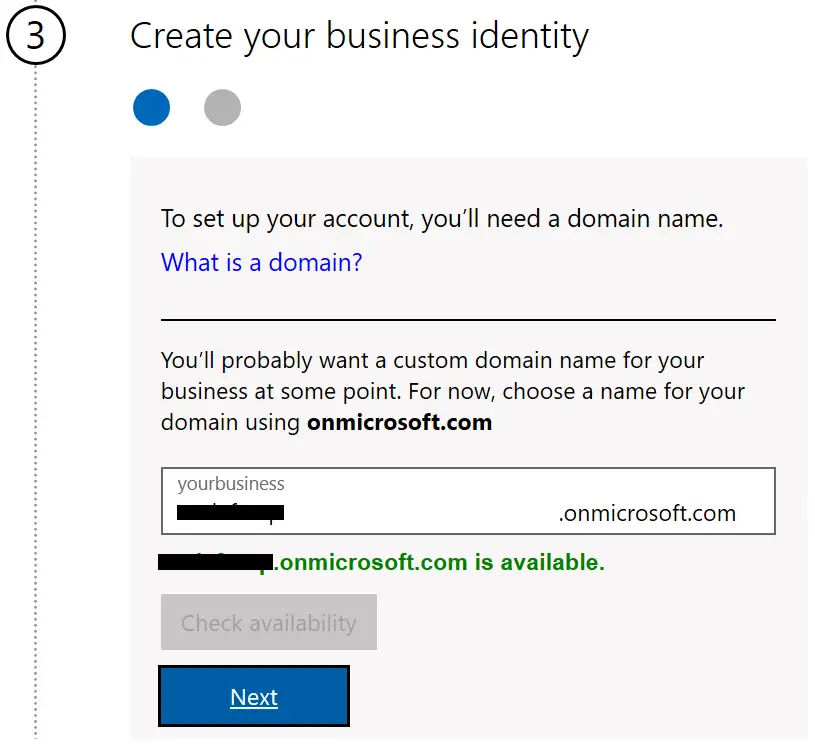
Task: Click the grayed Check availability button
Action: (269, 622)
